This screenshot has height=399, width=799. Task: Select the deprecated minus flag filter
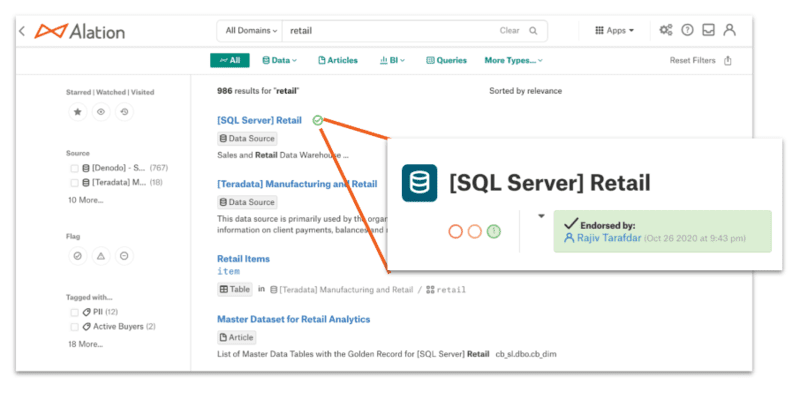click(124, 256)
